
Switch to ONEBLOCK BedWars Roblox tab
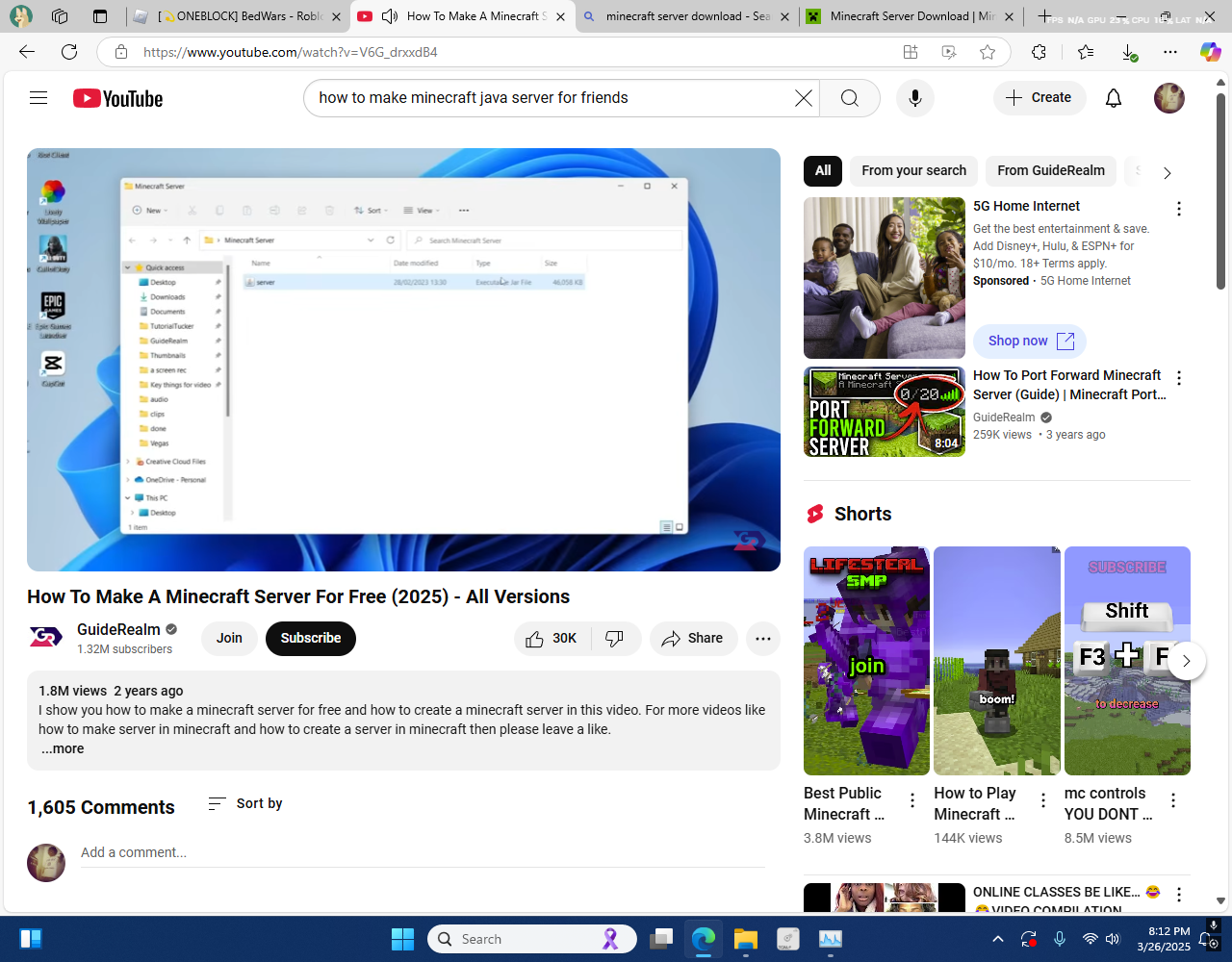(239, 16)
